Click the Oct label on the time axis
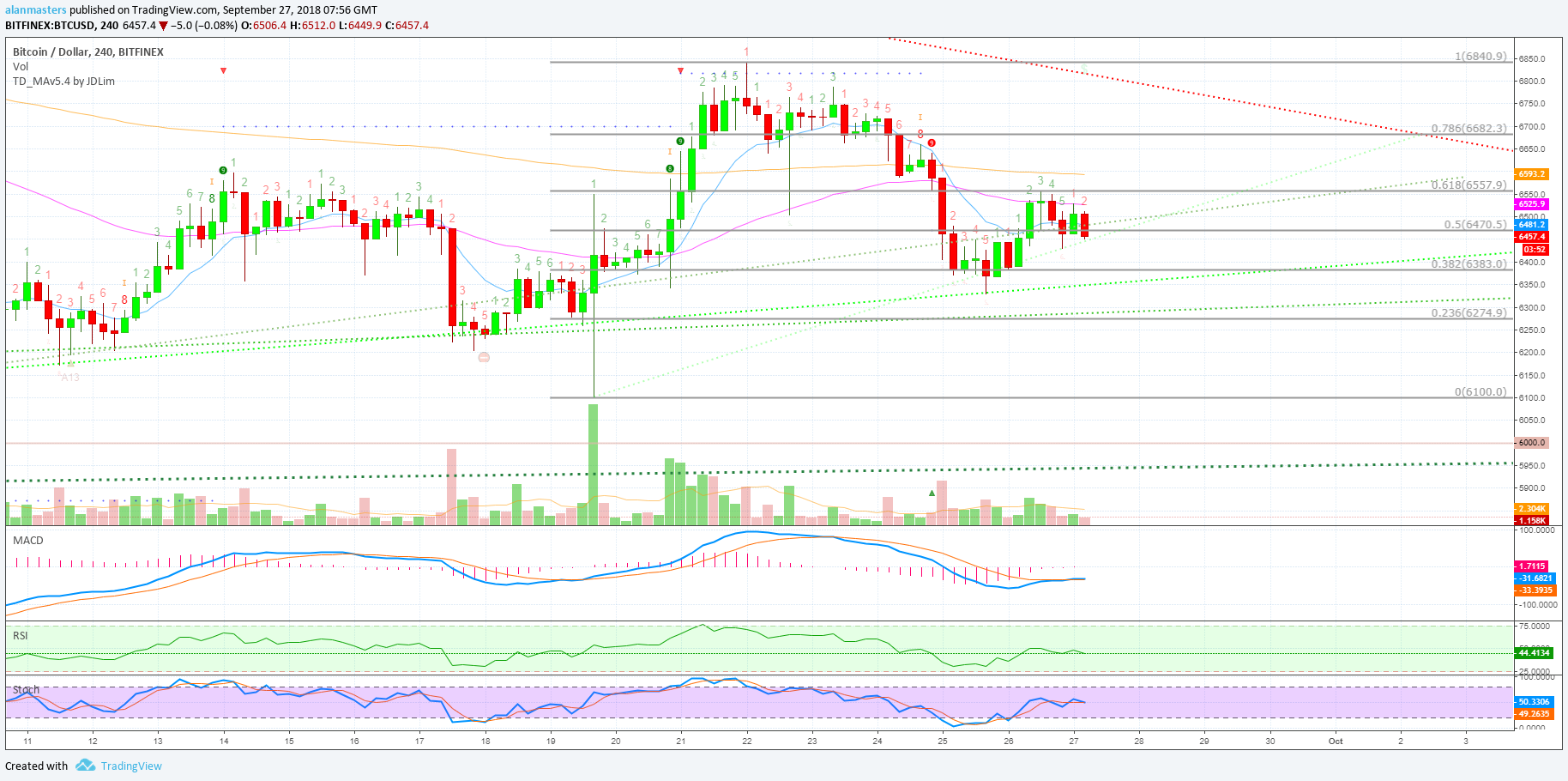This screenshot has height=781, width=1568. [1335, 741]
